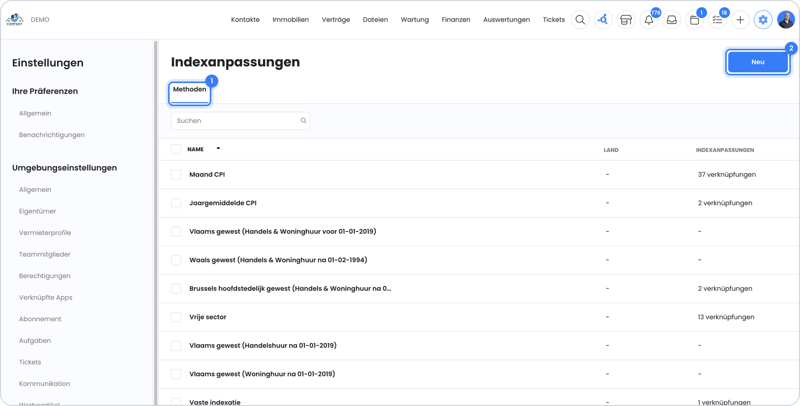Image resolution: width=800 pixels, height=406 pixels.
Task: Open the Dateien menu
Action: point(376,20)
